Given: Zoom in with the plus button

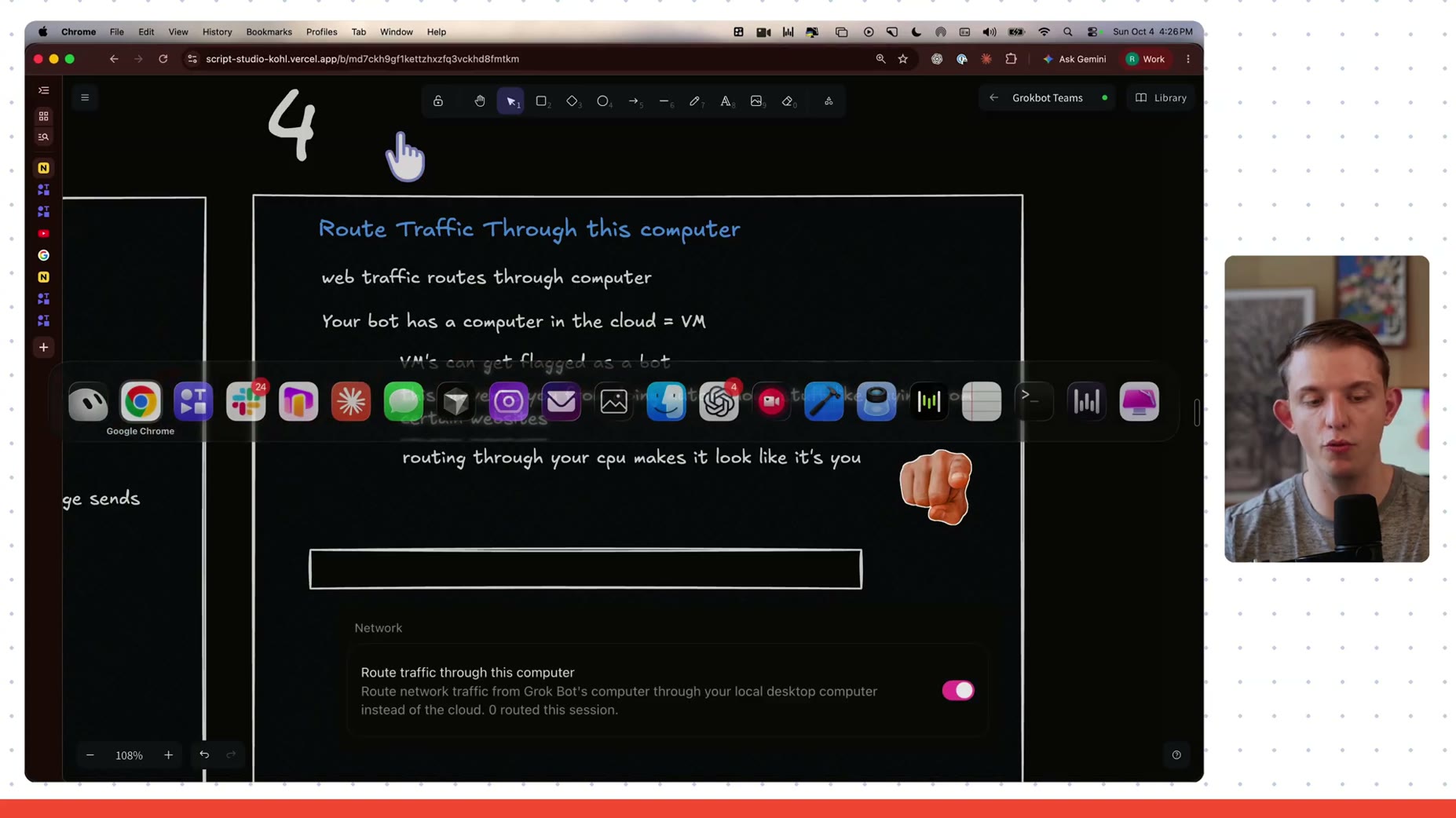Looking at the screenshot, I should (x=168, y=755).
